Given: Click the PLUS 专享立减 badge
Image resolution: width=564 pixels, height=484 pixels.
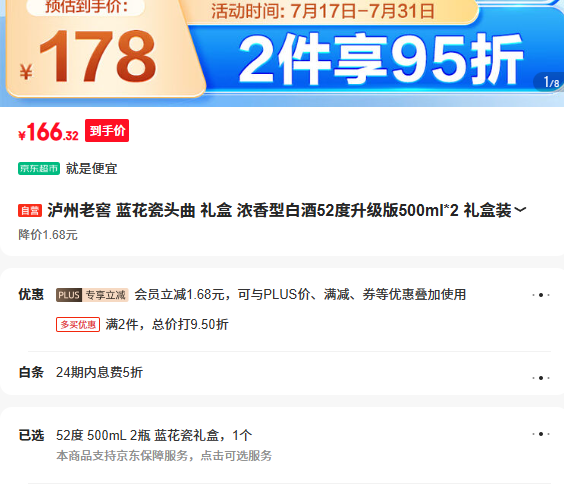Looking at the screenshot, I should 92,295.
